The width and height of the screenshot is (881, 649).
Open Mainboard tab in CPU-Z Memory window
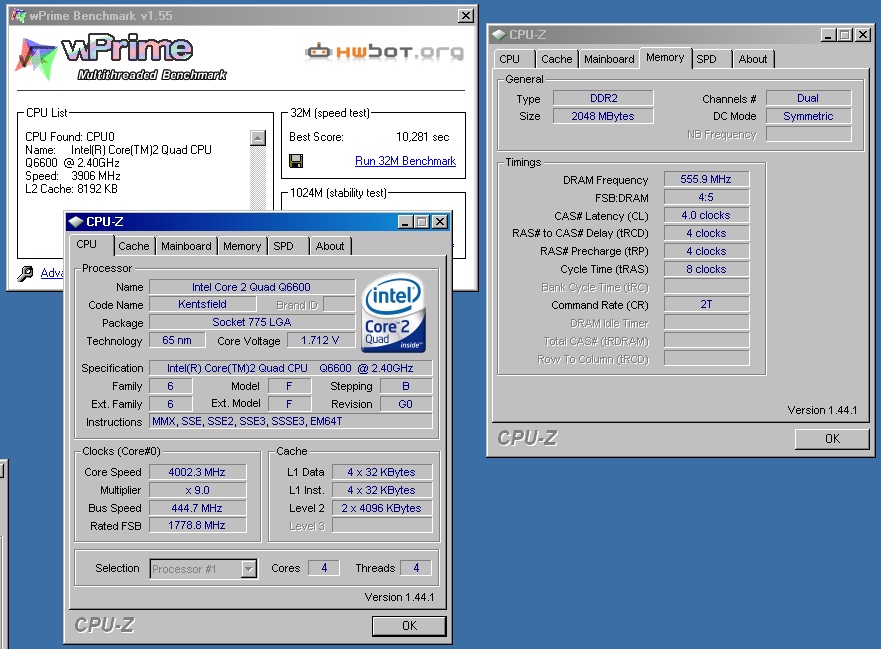(609, 59)
